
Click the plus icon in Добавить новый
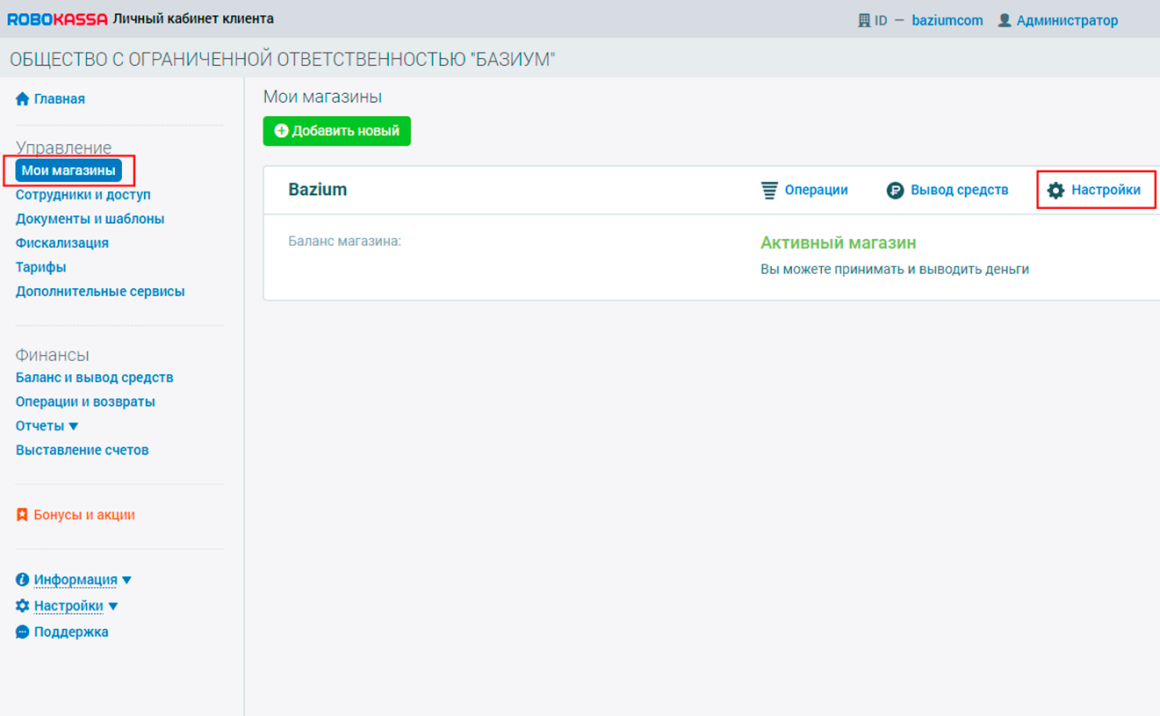pos(281,131)
